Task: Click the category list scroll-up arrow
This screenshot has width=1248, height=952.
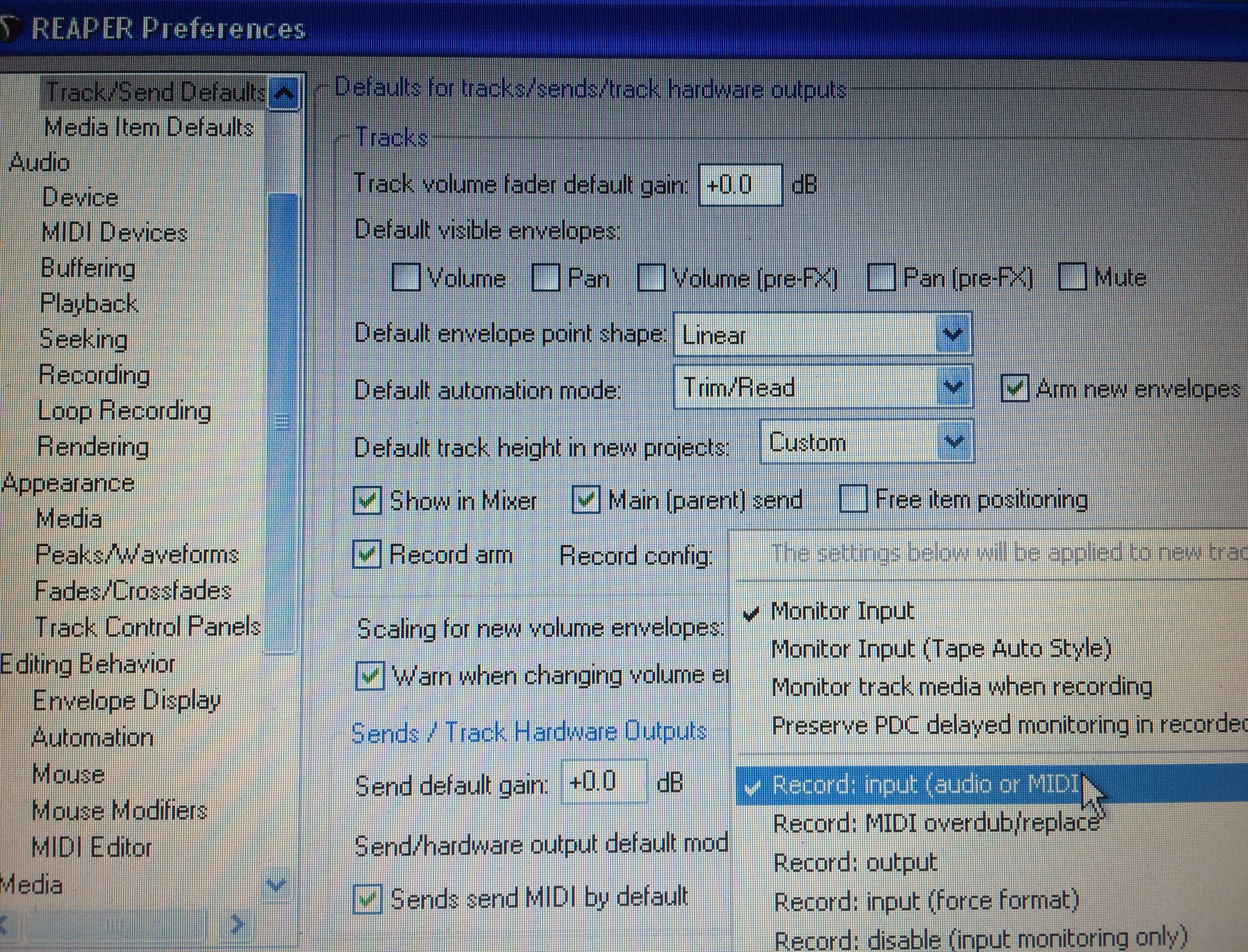Action: click(284, 93)
